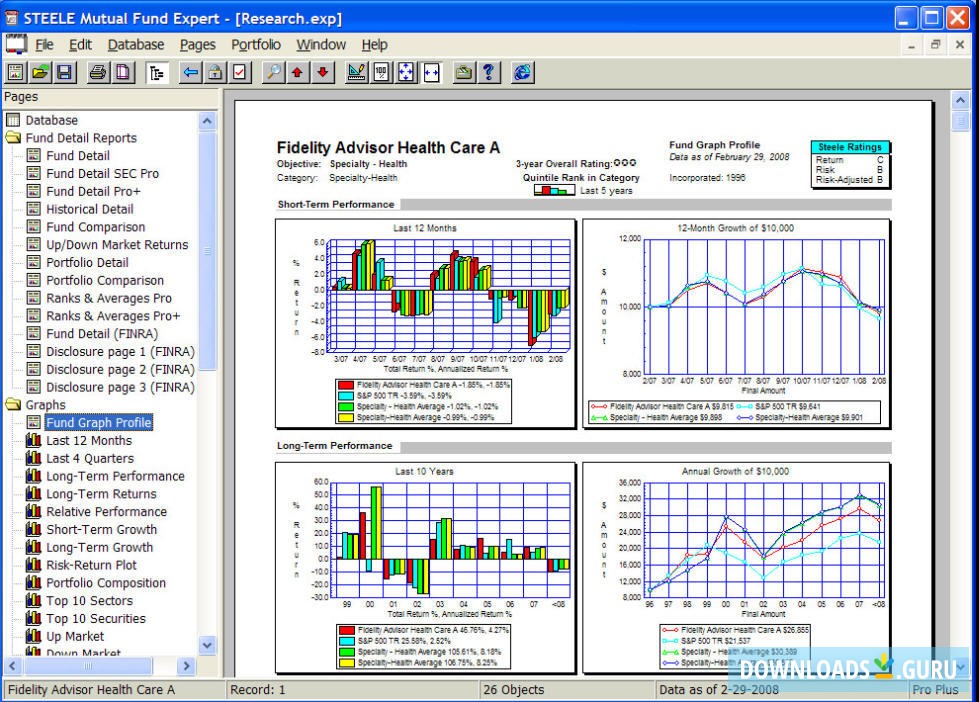Open the Pages menu
979x702 pixels.
(x=197, y=45)
